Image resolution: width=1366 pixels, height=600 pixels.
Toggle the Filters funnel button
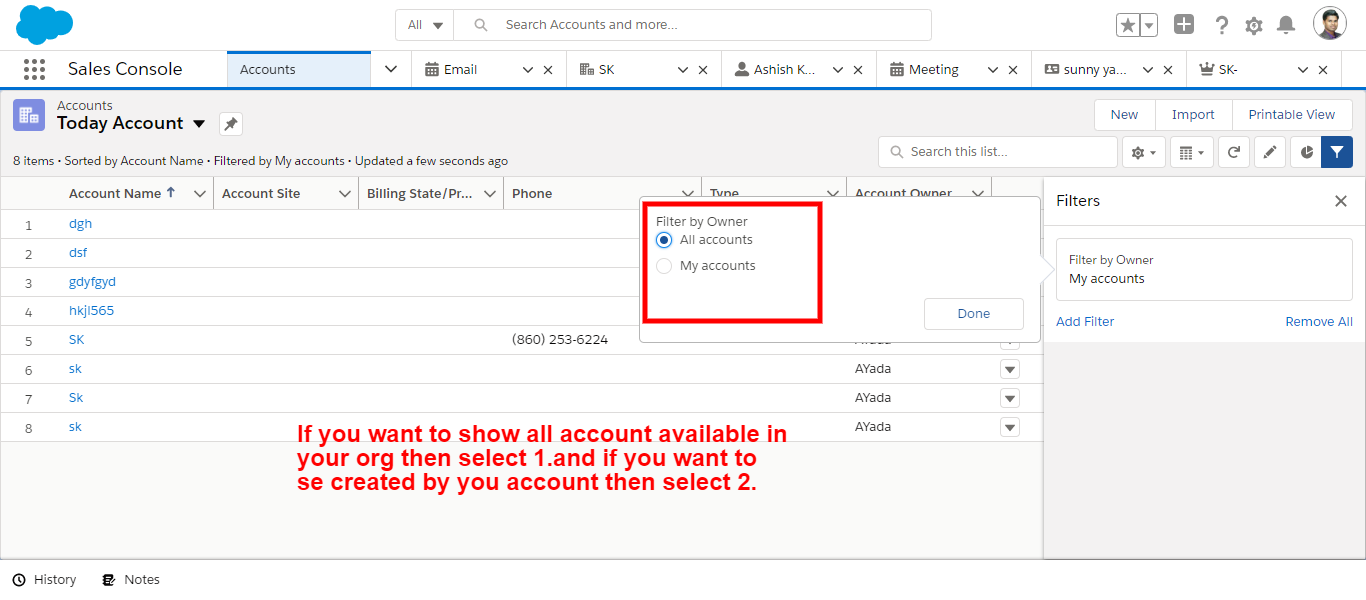[x=1337, y=152]
